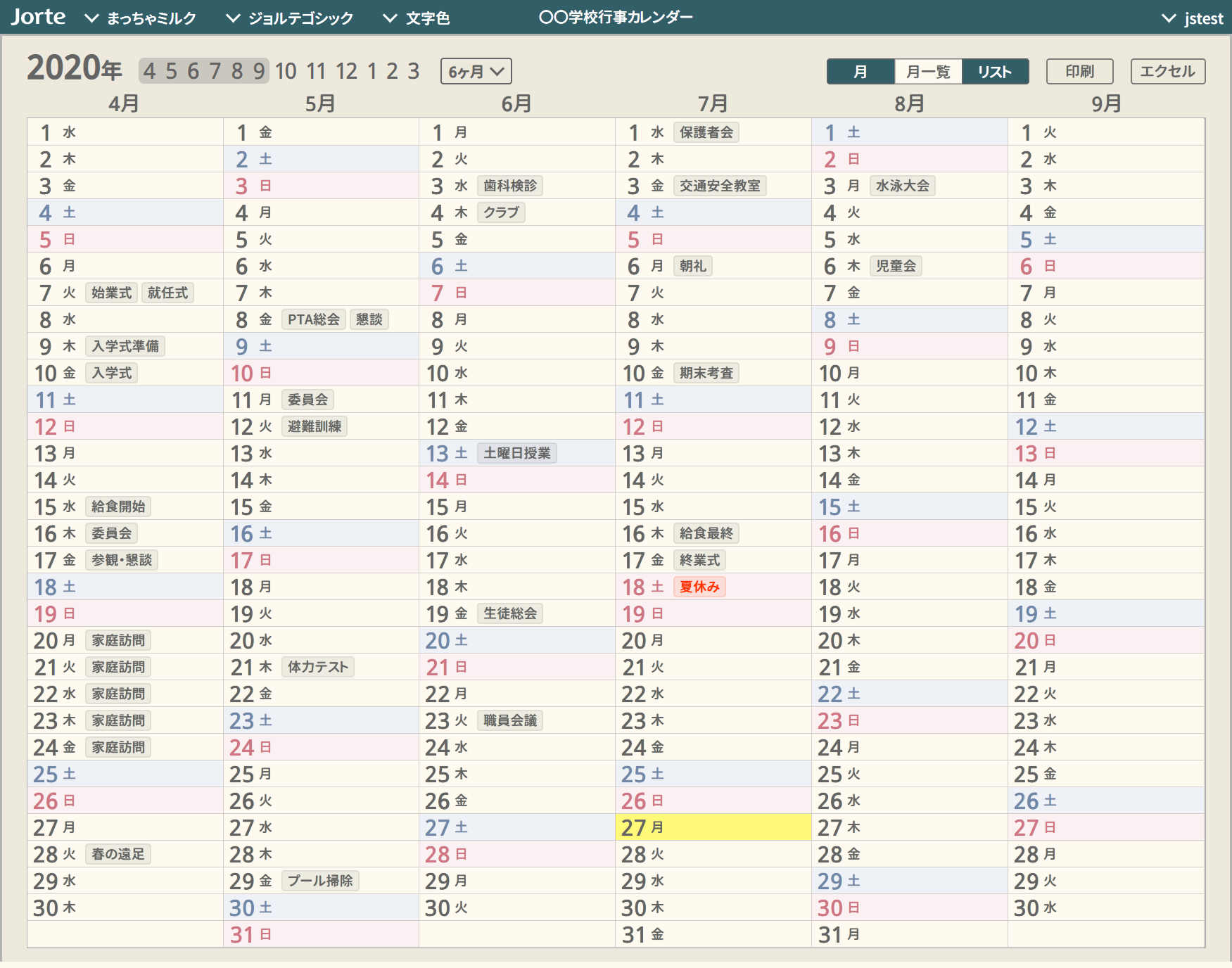
Task: Open the 土曜日授業 event on June 13
Action: click(517, 453)
